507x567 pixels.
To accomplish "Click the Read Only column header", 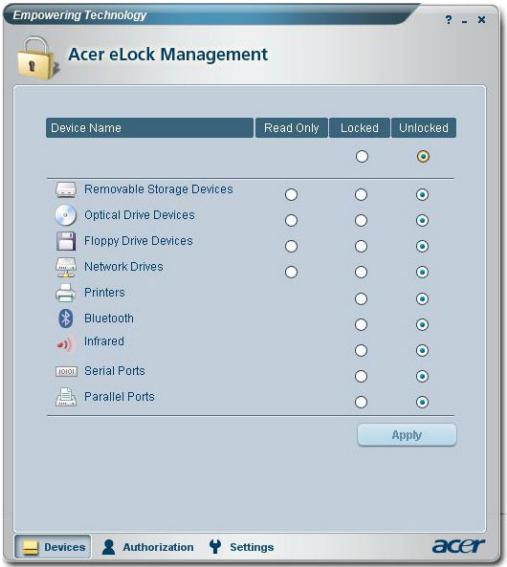I will [291, 128].
